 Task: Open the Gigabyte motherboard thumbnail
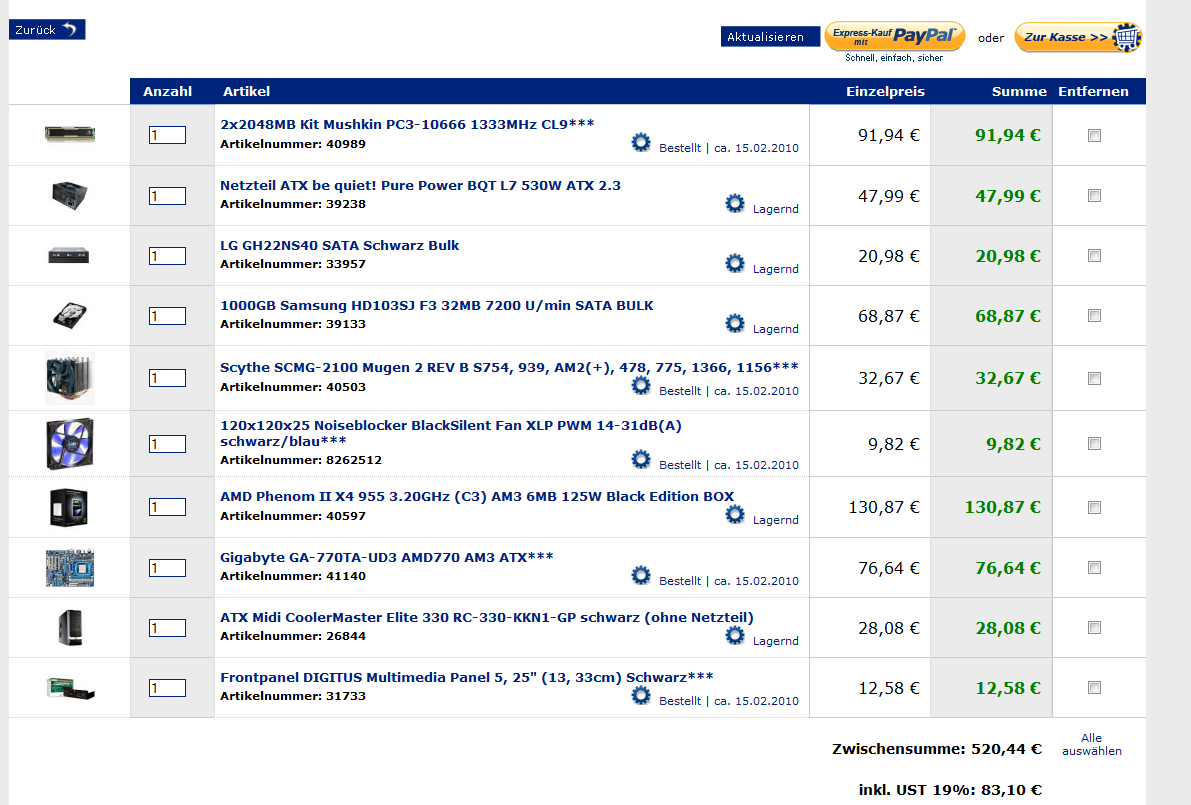point(70,567)
